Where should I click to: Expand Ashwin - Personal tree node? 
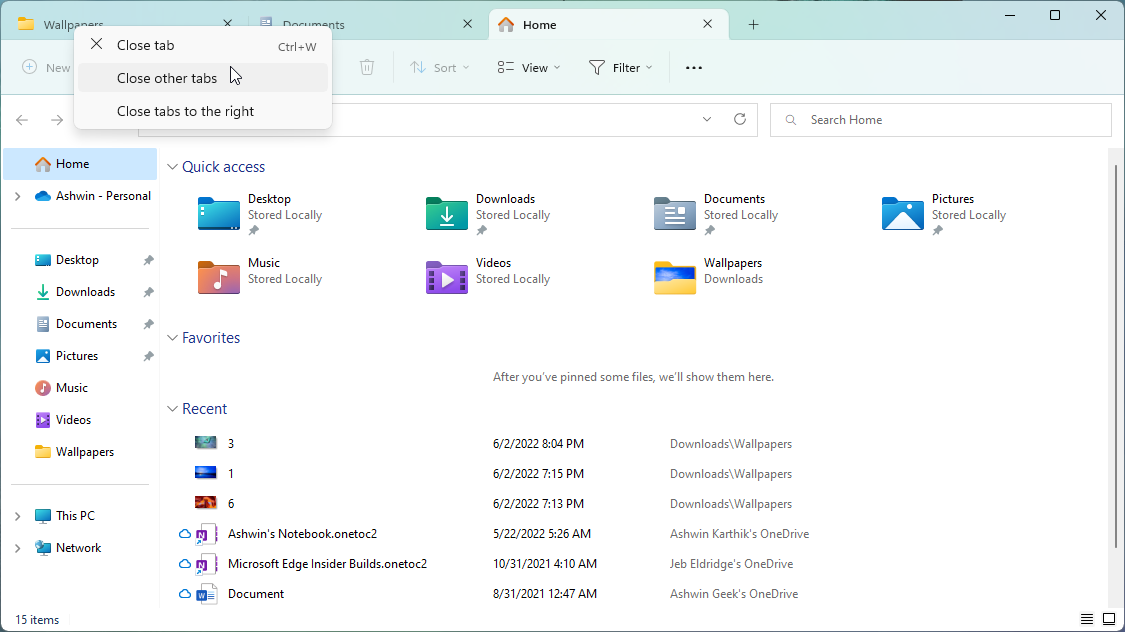point(17,196)
